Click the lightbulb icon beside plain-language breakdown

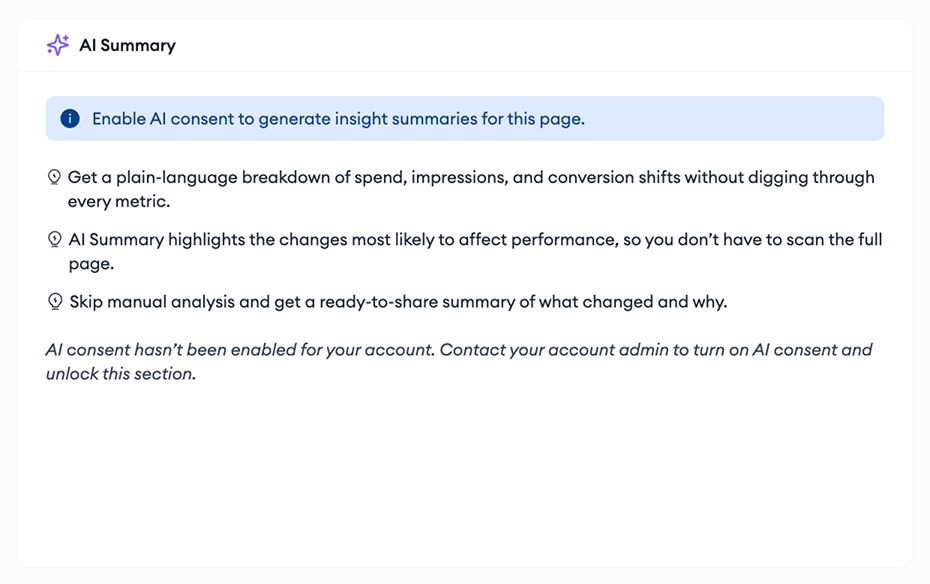[x=54, y=177]
